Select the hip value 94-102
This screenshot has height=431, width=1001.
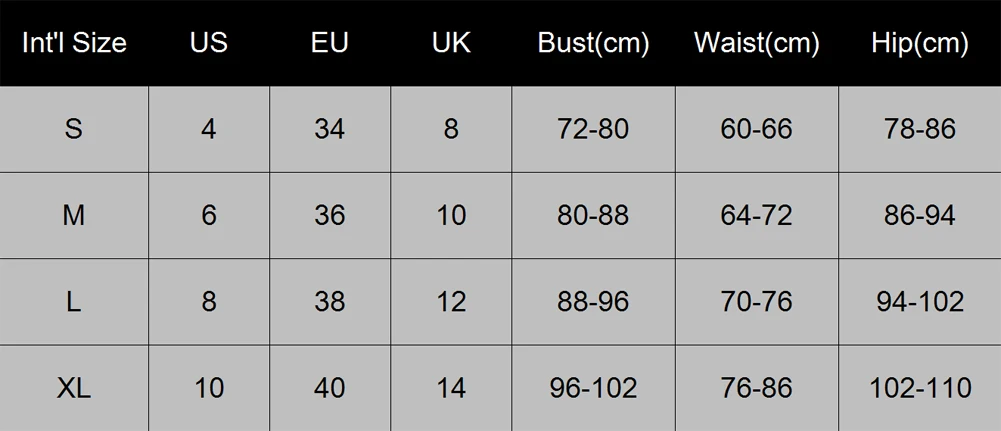(920, 301)
